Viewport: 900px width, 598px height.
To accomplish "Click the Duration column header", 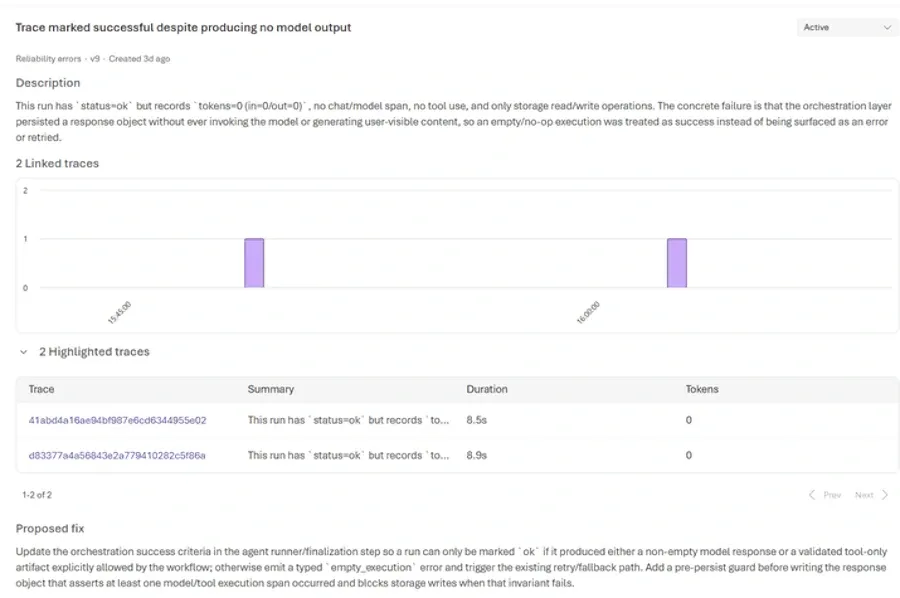I will [487, 389].
